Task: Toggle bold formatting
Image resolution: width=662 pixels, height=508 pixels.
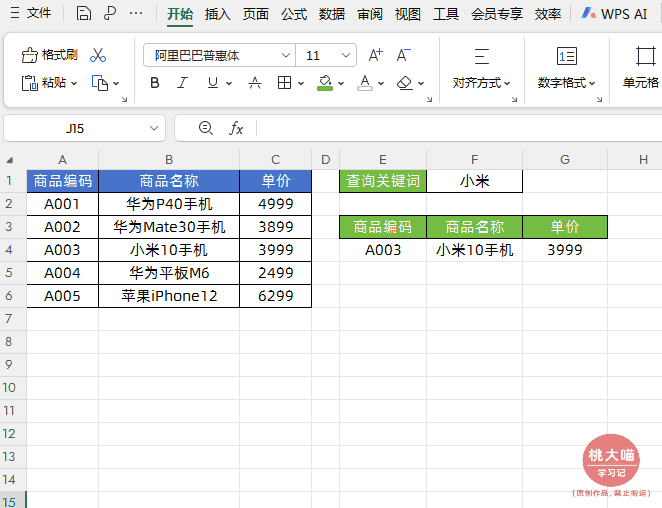Action: (x=155, y=83)
